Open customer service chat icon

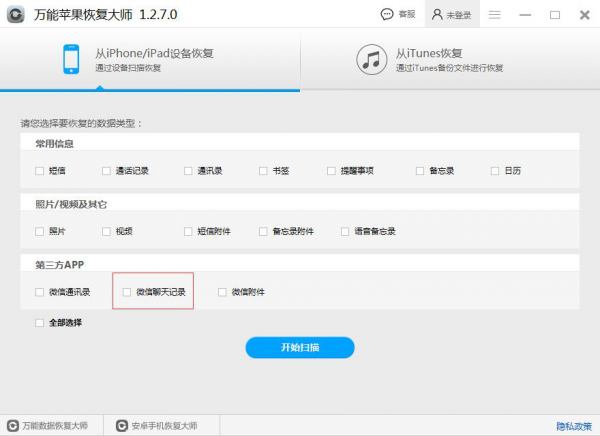tap(387, 15)
